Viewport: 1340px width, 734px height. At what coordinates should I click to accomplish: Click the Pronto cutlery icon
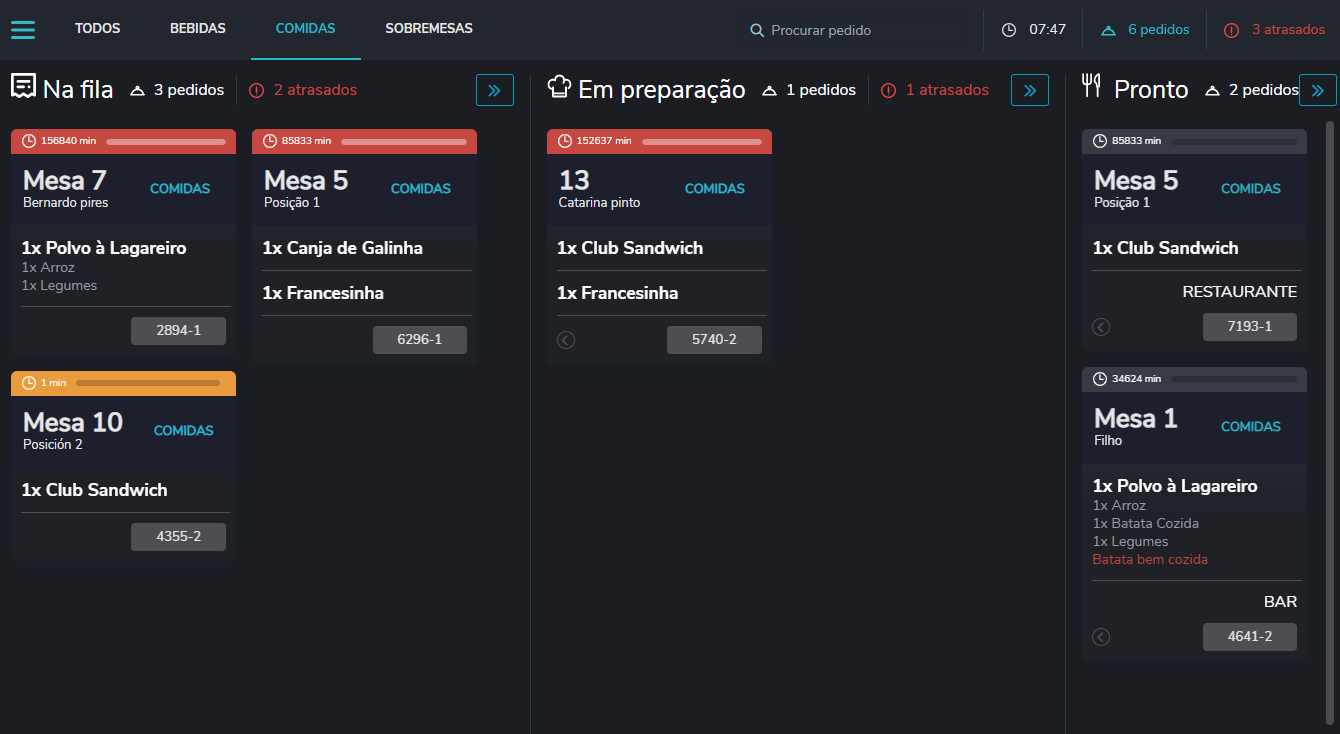[1092, 88]
